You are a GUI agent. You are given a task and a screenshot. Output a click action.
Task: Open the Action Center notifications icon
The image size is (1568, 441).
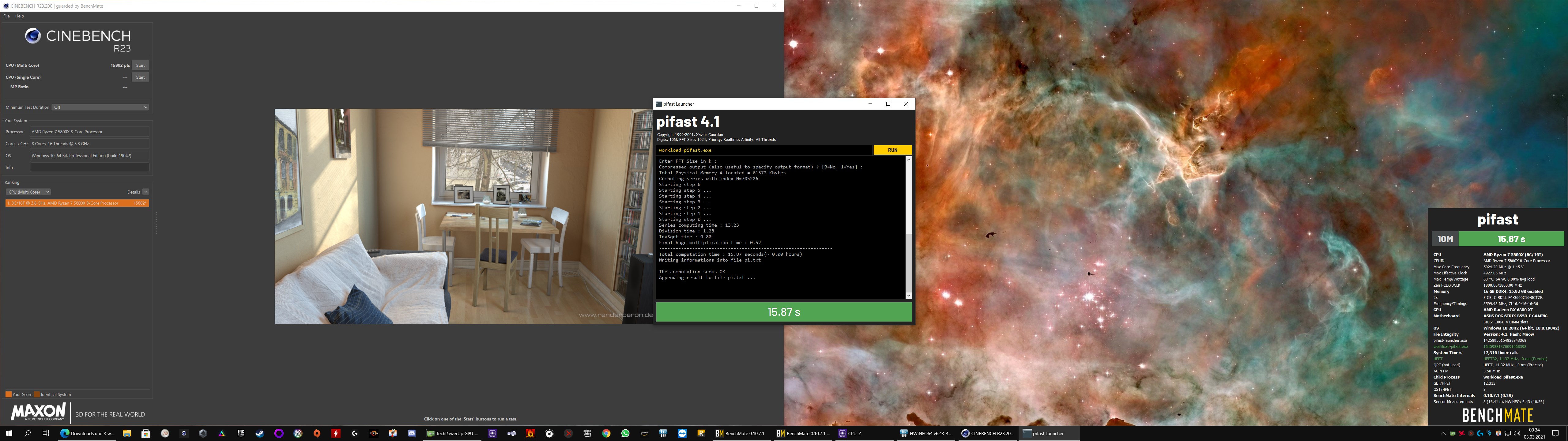click(x=1555, y=434)
